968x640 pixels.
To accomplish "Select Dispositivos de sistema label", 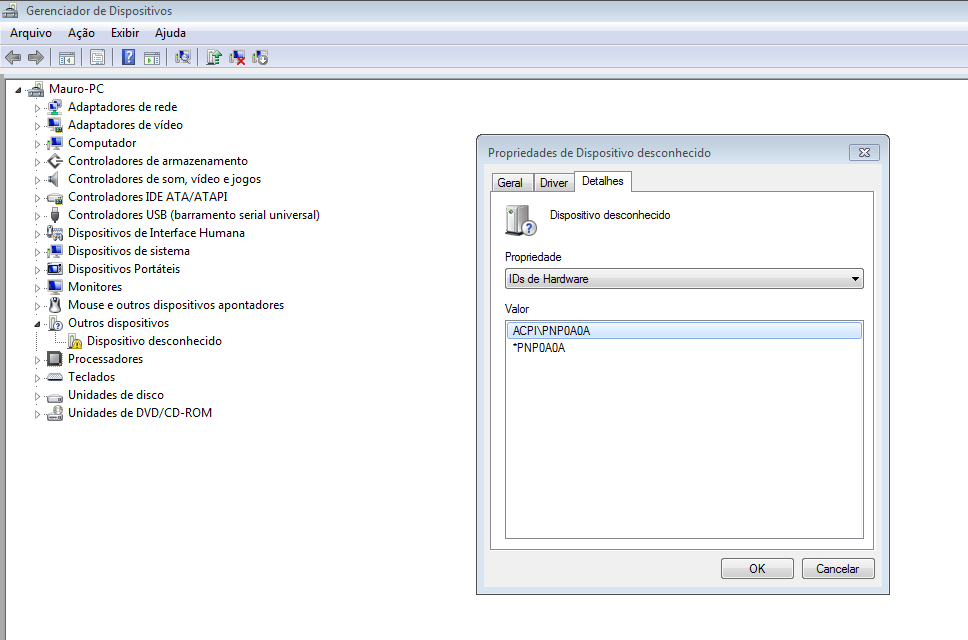I will (x=129, y=251).
